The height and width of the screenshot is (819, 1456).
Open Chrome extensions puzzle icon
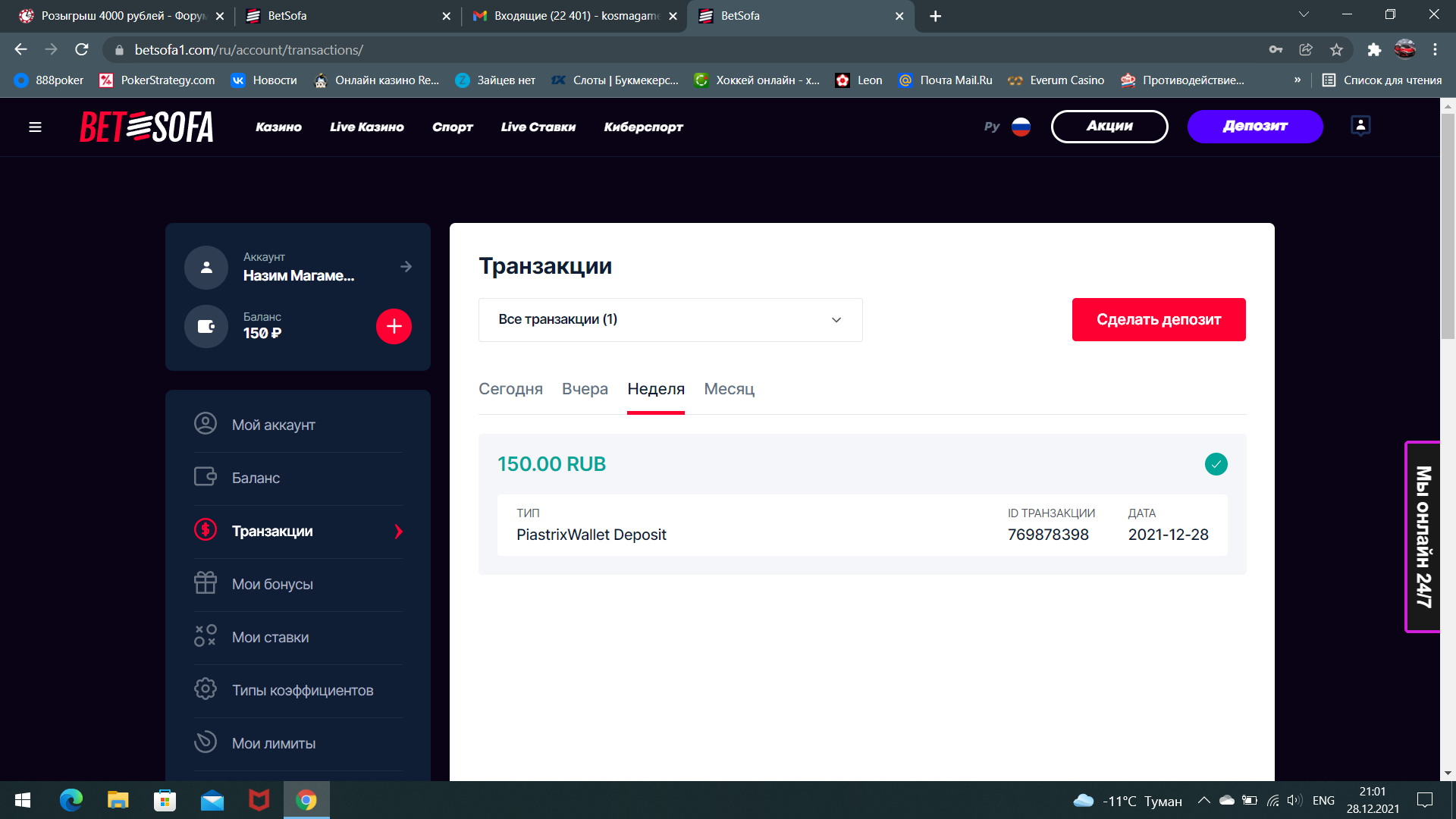pos(1374,50)
